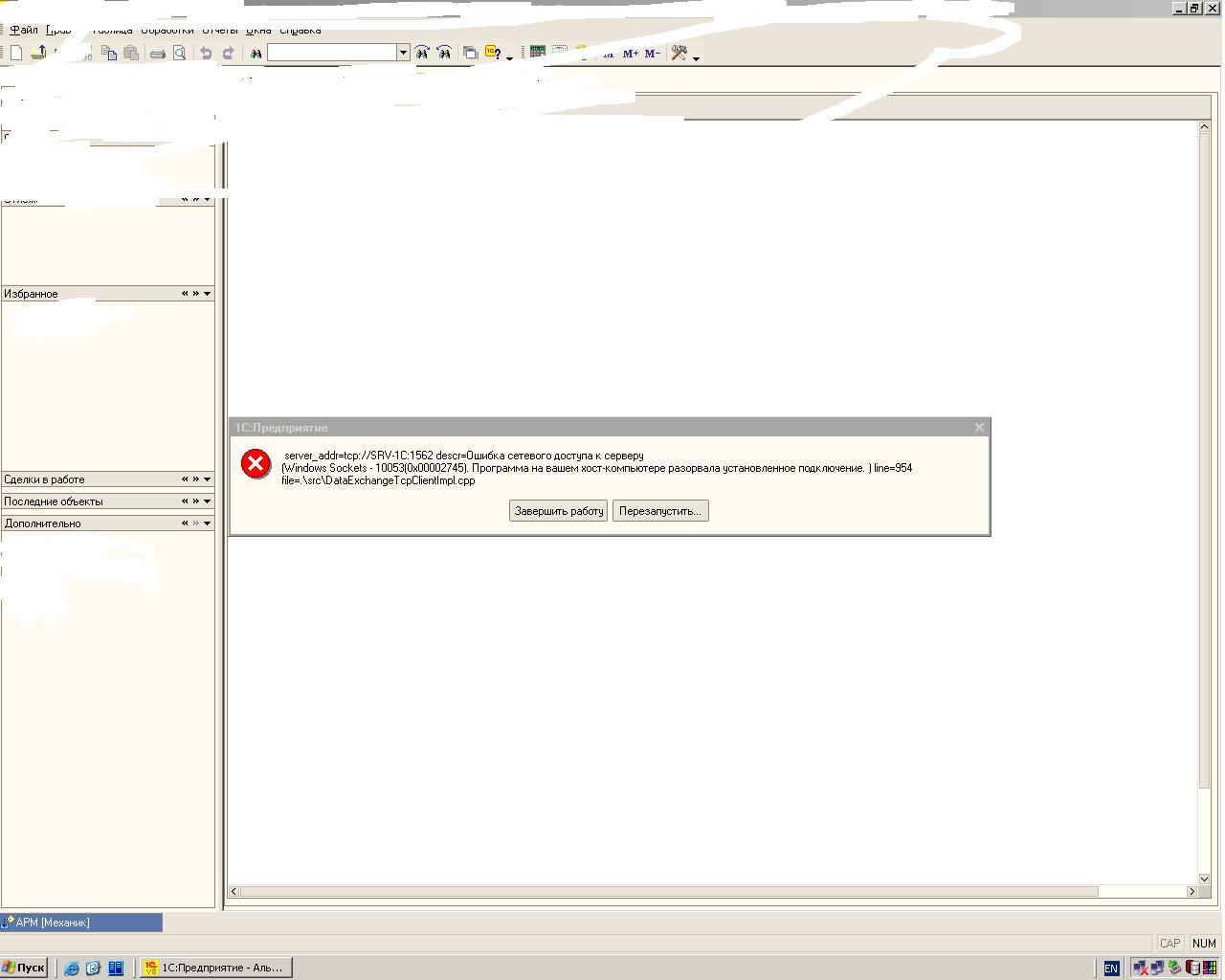Open Сделки в работе panel menu triangle
The height and width of the screenshot is (980, 1225).
208,479
